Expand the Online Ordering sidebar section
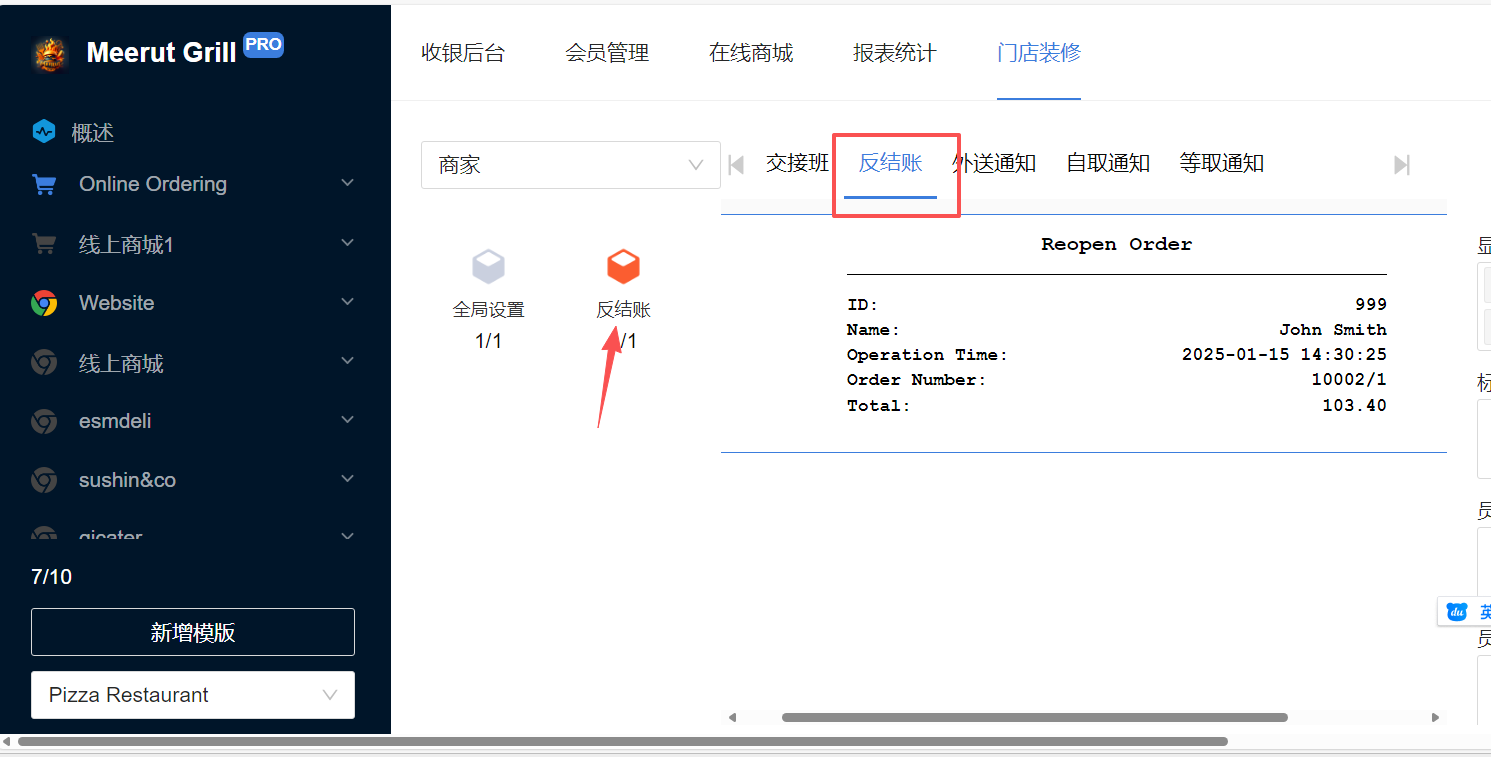Viewport: 1491px width, 757px height. point(347,184)
